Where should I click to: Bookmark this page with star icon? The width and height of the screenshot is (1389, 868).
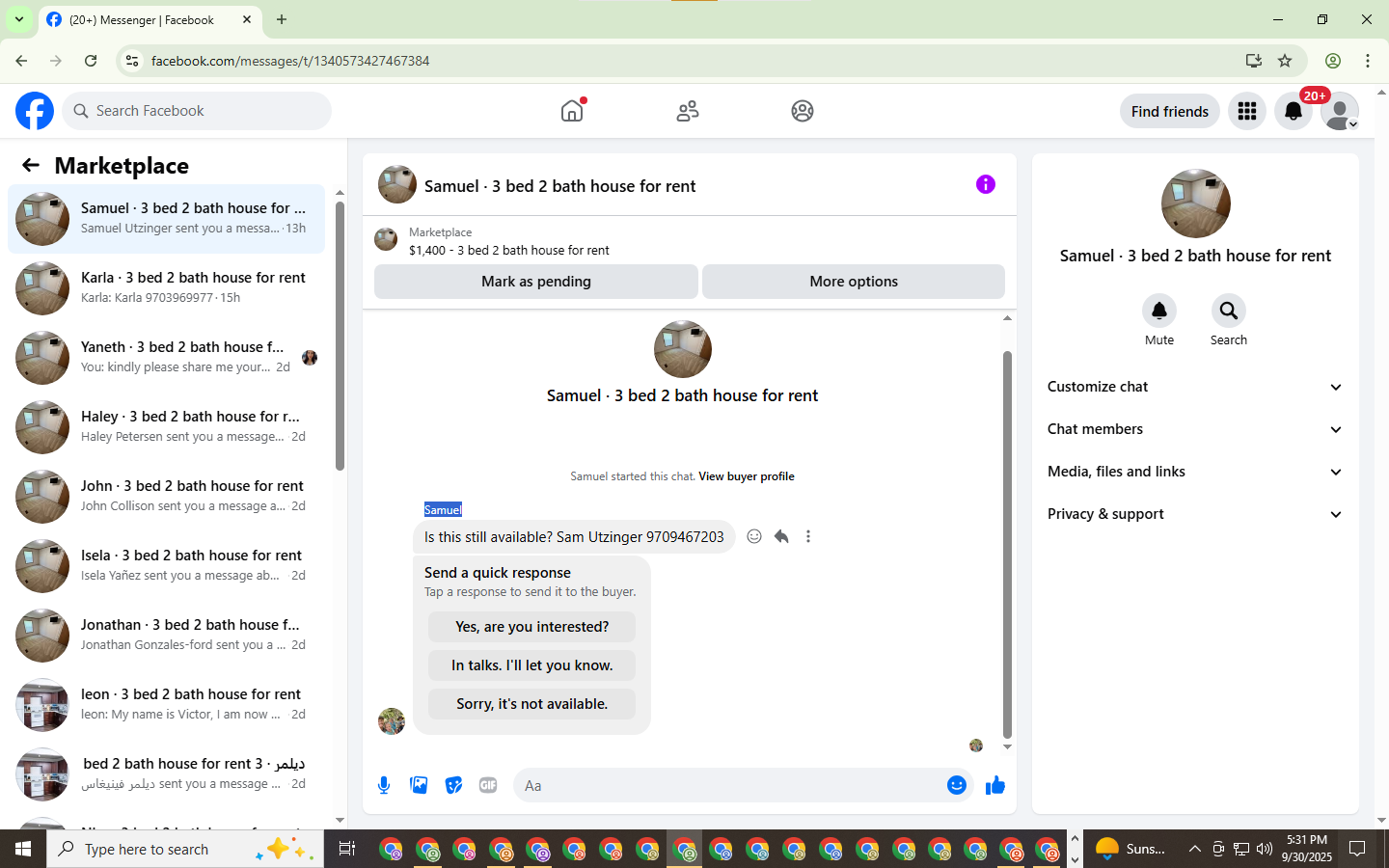tap(1285, 61)
